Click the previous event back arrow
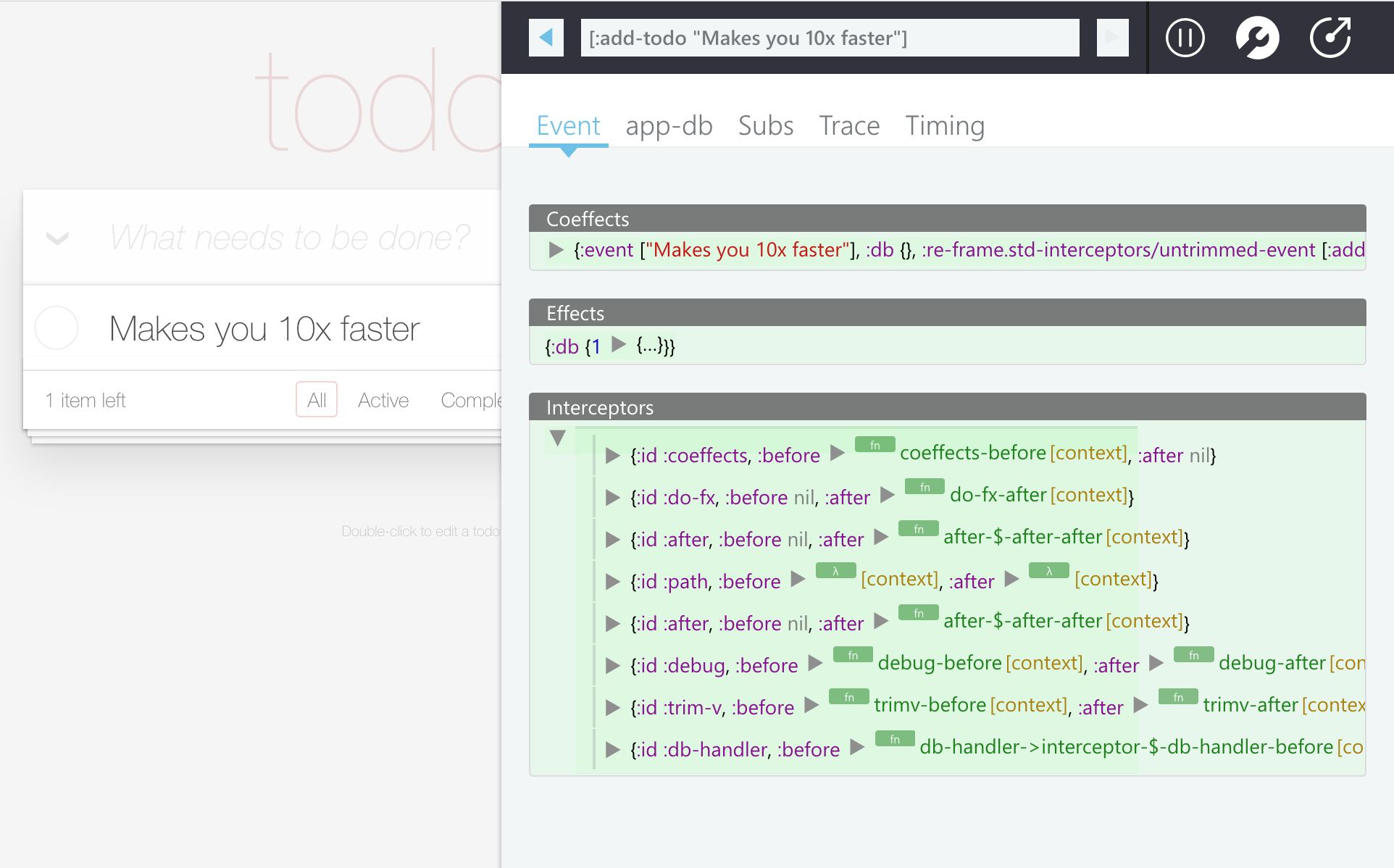 [x=546, y=38]
